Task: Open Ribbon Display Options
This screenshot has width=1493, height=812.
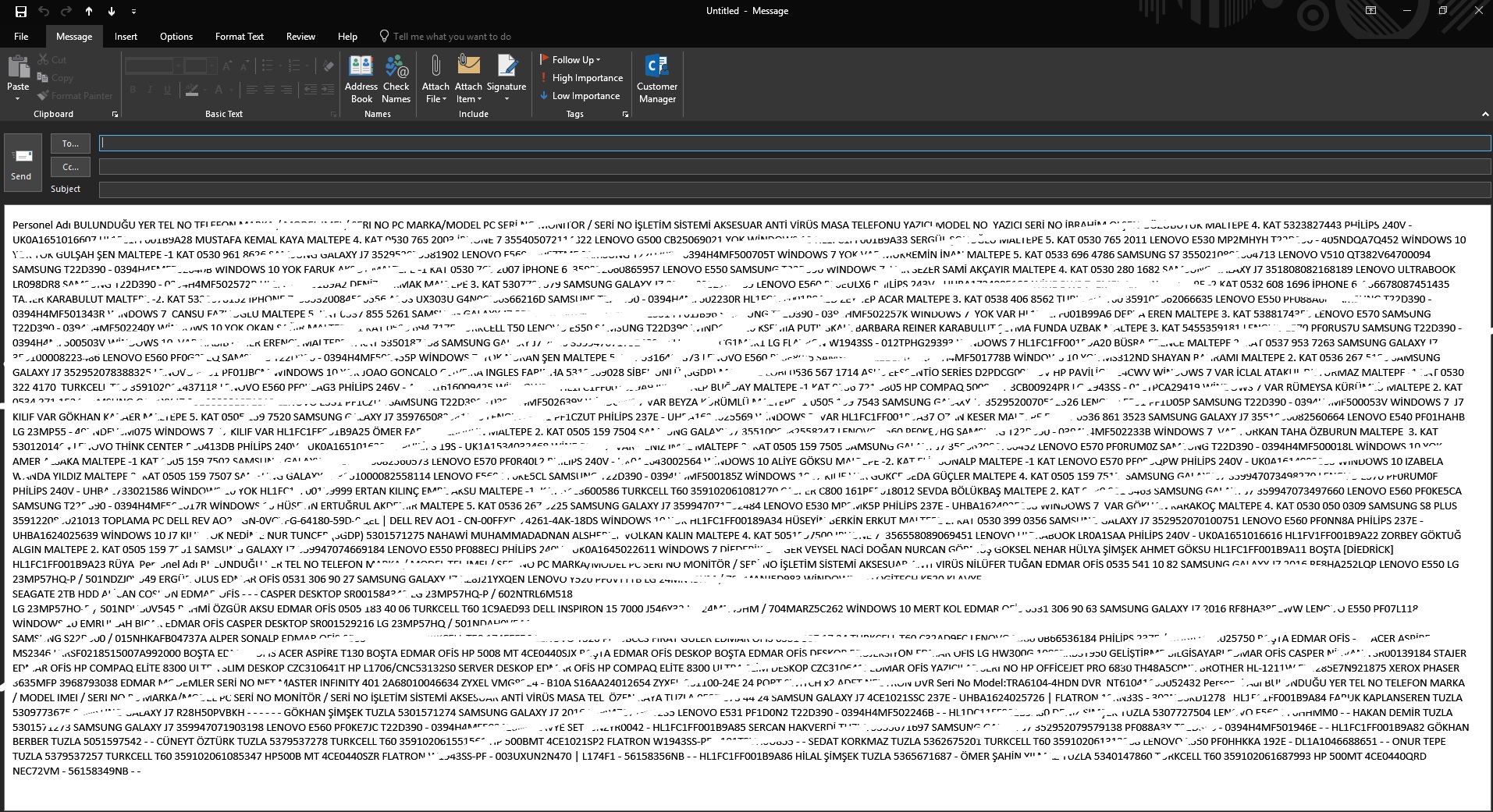Action: click(1370, 11)
